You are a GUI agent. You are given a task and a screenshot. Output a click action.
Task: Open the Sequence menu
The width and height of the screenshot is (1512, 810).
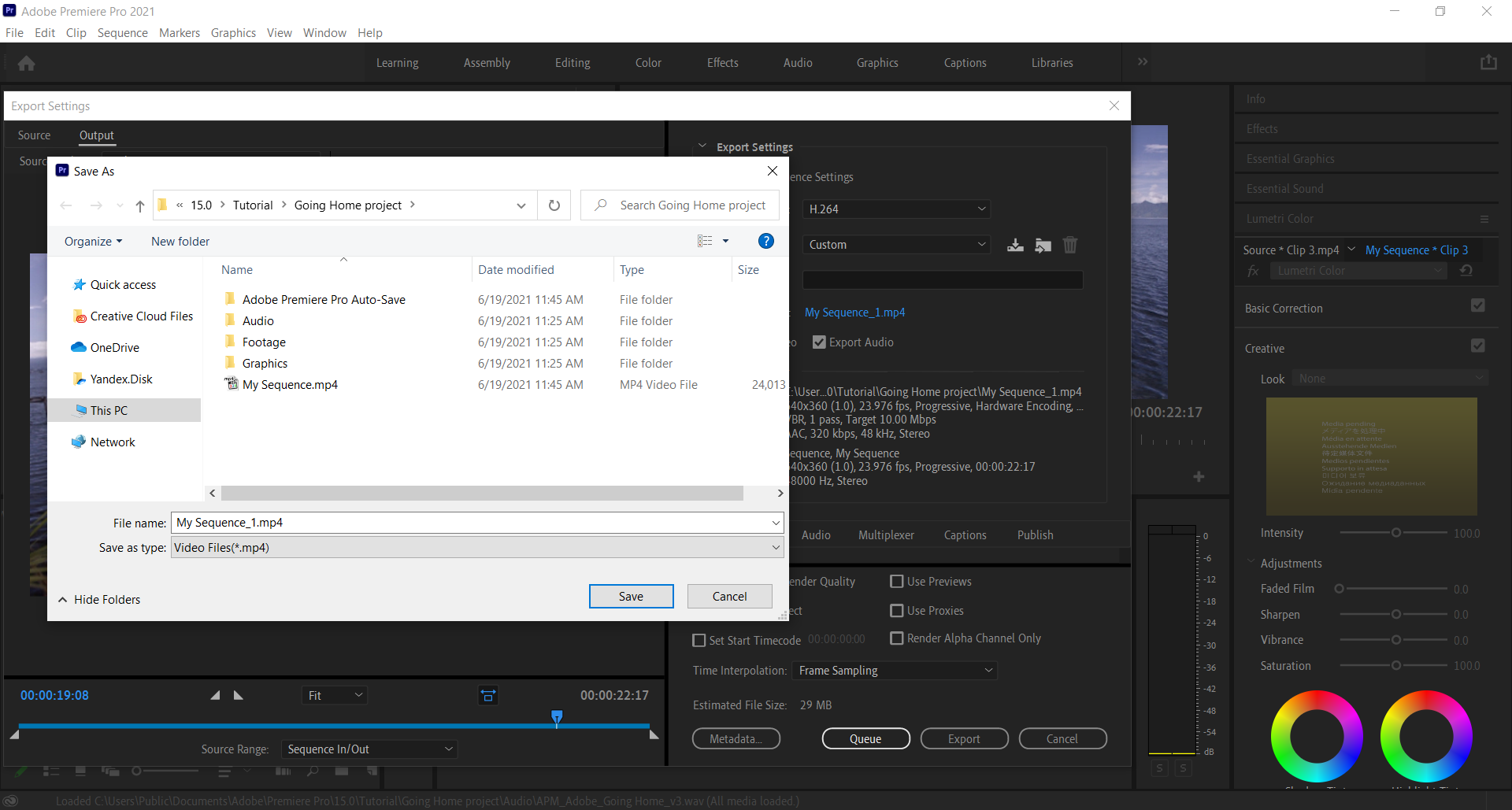(x=122, y=33)
